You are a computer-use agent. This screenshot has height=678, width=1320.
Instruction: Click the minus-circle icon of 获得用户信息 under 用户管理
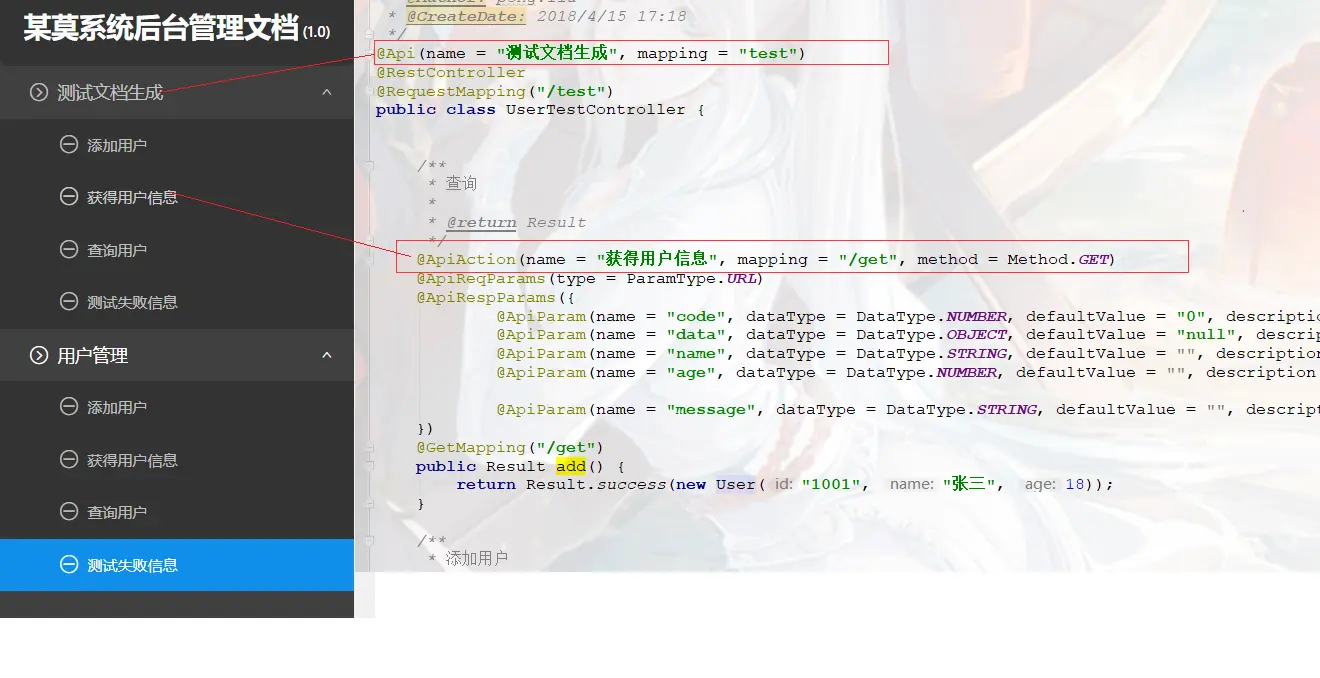click(69, 460)
